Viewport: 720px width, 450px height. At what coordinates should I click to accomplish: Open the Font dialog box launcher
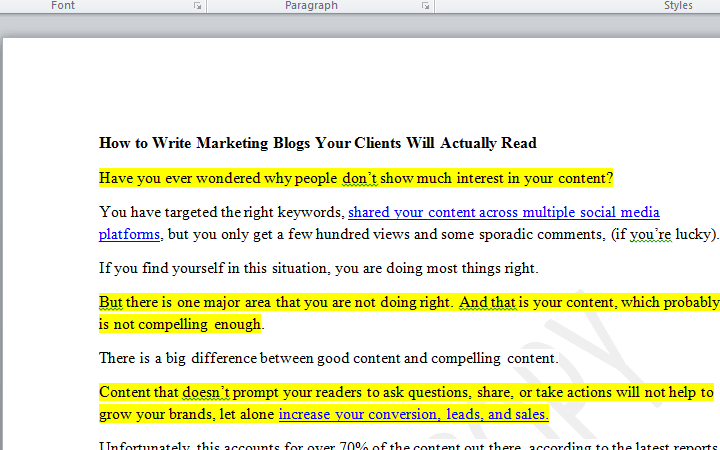(197, 6)
